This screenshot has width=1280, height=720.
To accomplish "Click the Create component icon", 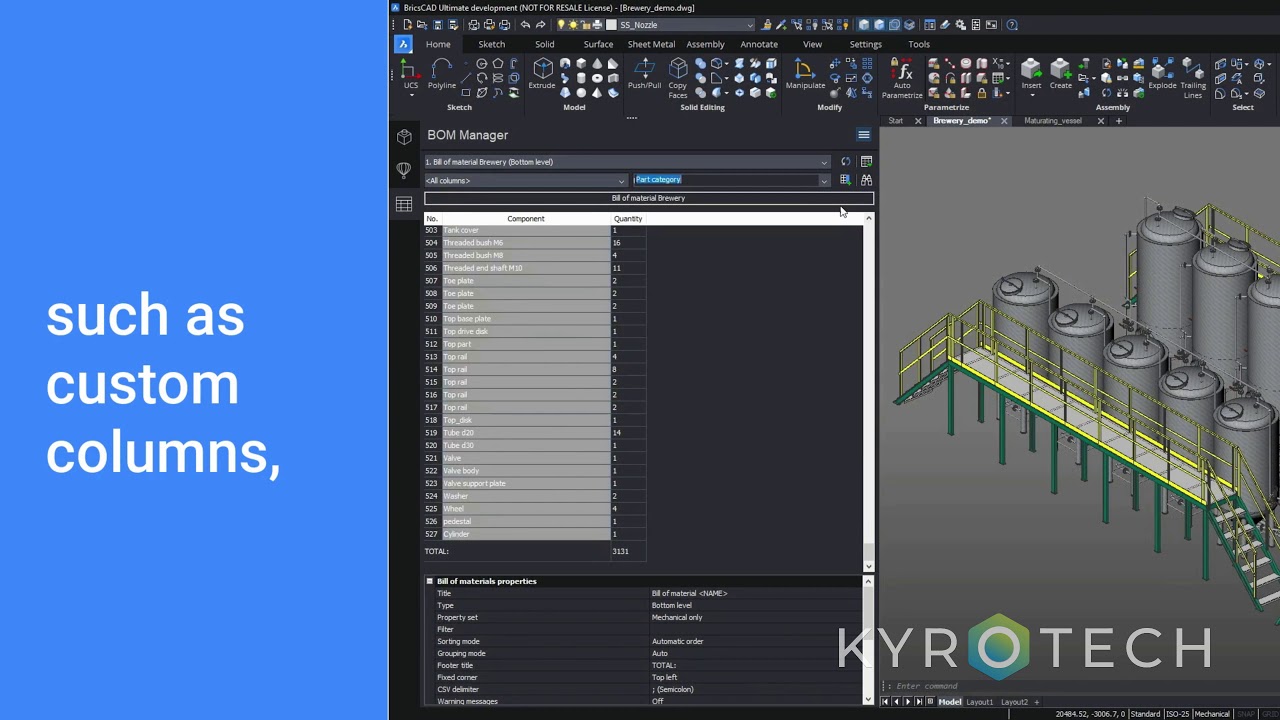I will [1061, 73].
